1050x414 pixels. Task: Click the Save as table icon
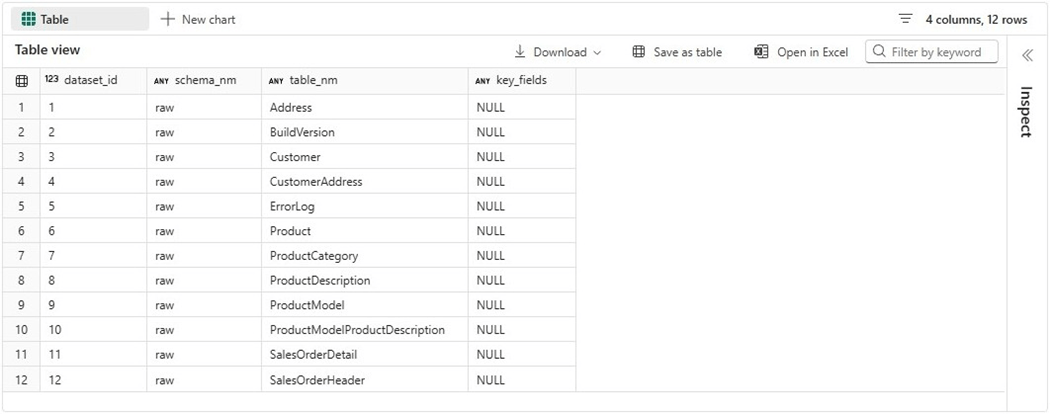(639, 52)
